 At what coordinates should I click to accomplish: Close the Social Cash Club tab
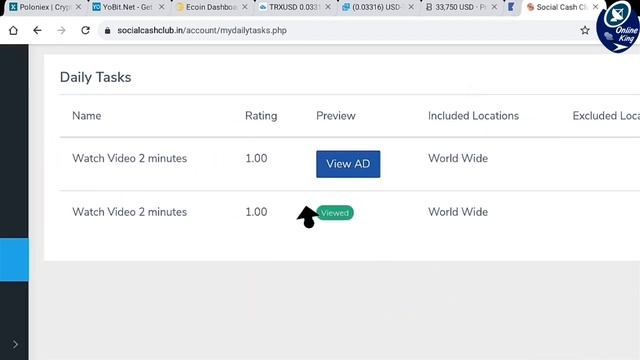[x=596, y=7]
